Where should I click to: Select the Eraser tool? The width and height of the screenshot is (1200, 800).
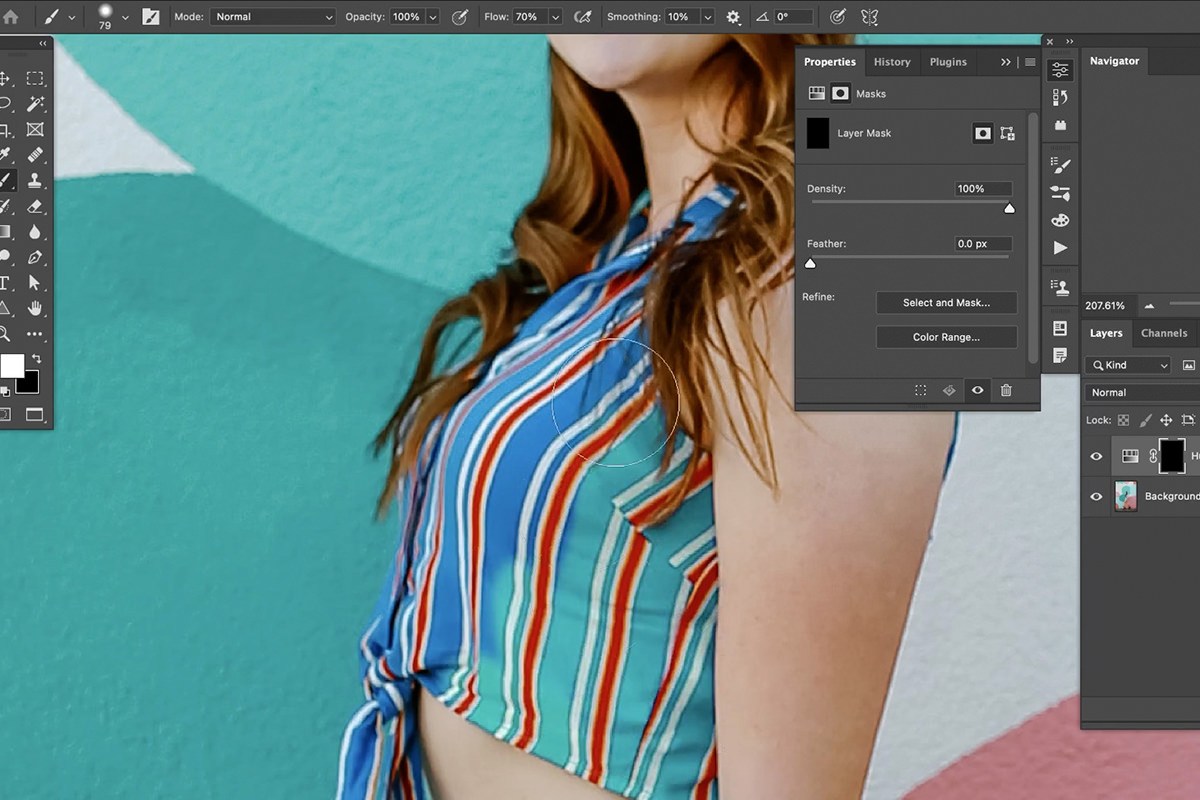click(35, 206)
